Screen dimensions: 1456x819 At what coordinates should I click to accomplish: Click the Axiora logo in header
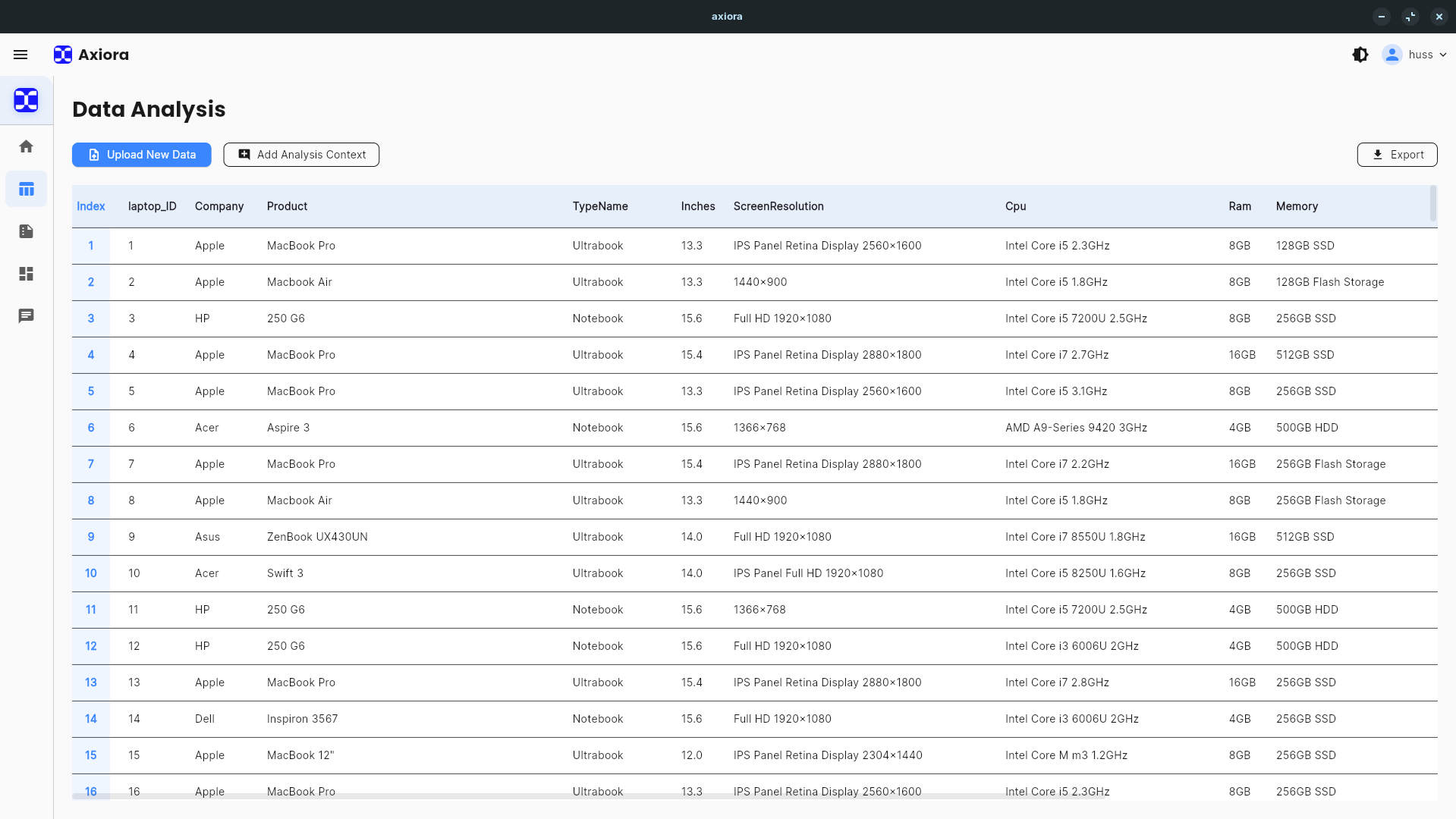click(91, 55)
